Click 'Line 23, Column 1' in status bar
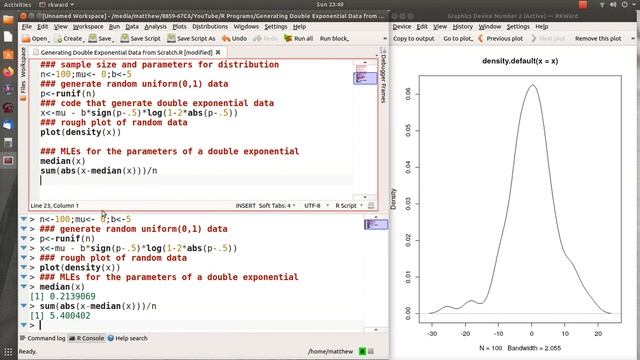Image resolution: width=640 pixels, height=360 pixels. tap(55, 206)
